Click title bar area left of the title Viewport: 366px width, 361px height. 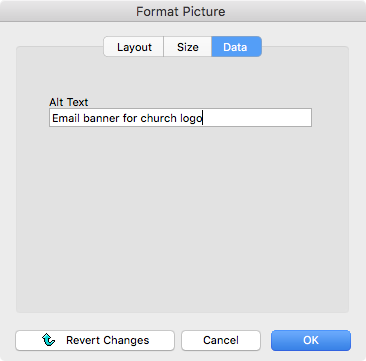[67, 12]
